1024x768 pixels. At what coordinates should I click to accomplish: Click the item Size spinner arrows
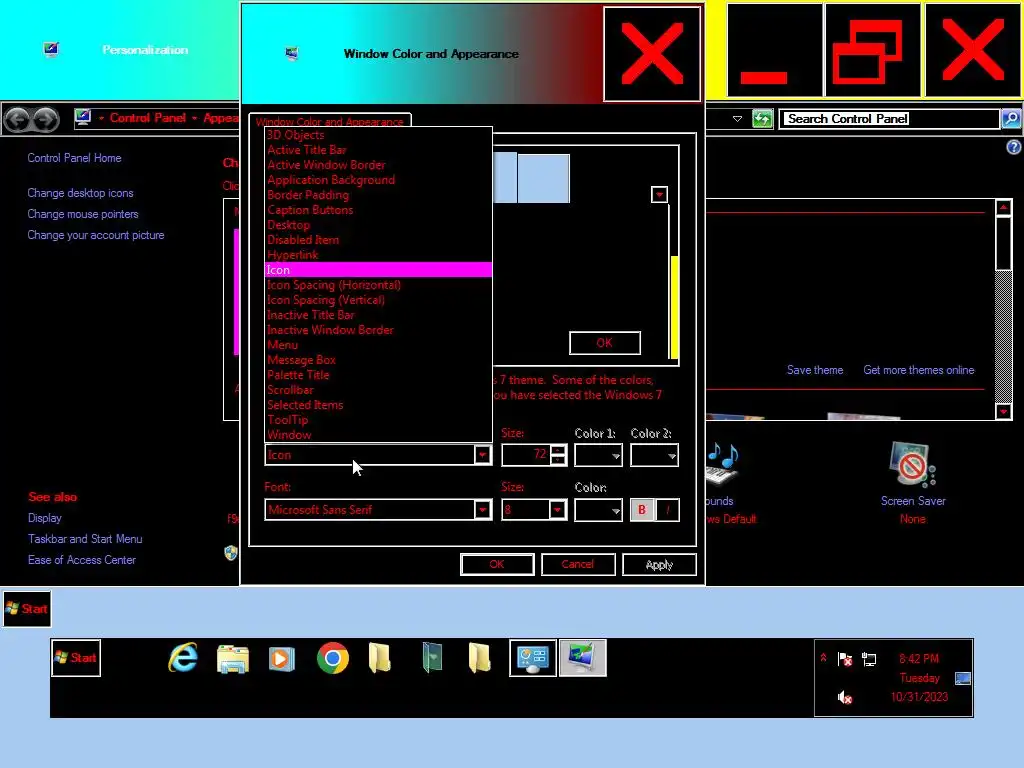pyautogui.click(x=558, y=455)
